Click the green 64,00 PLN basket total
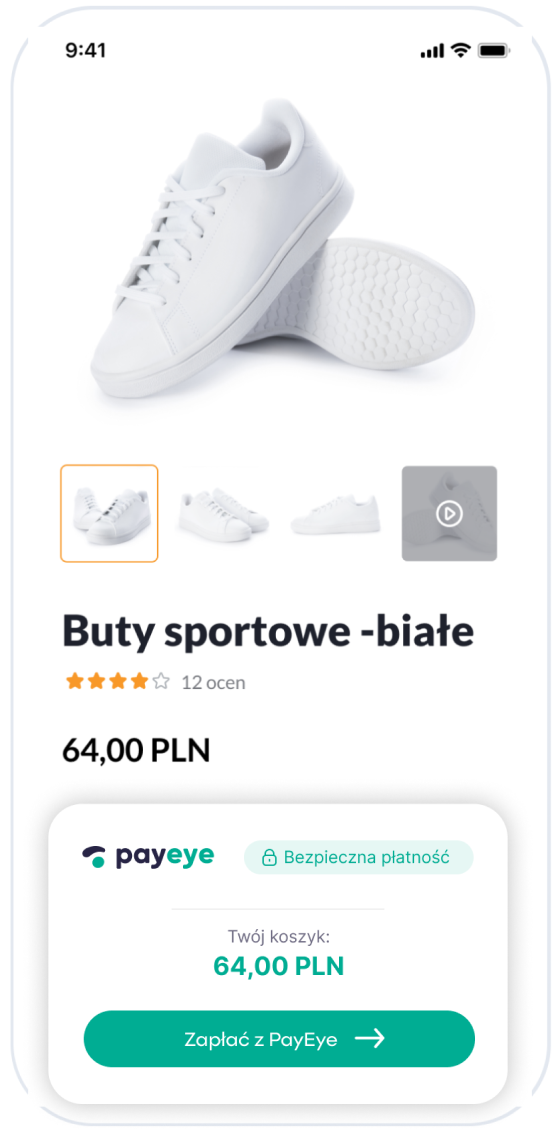The width and height of the screenshot is (560, 1133). [279, 966]
